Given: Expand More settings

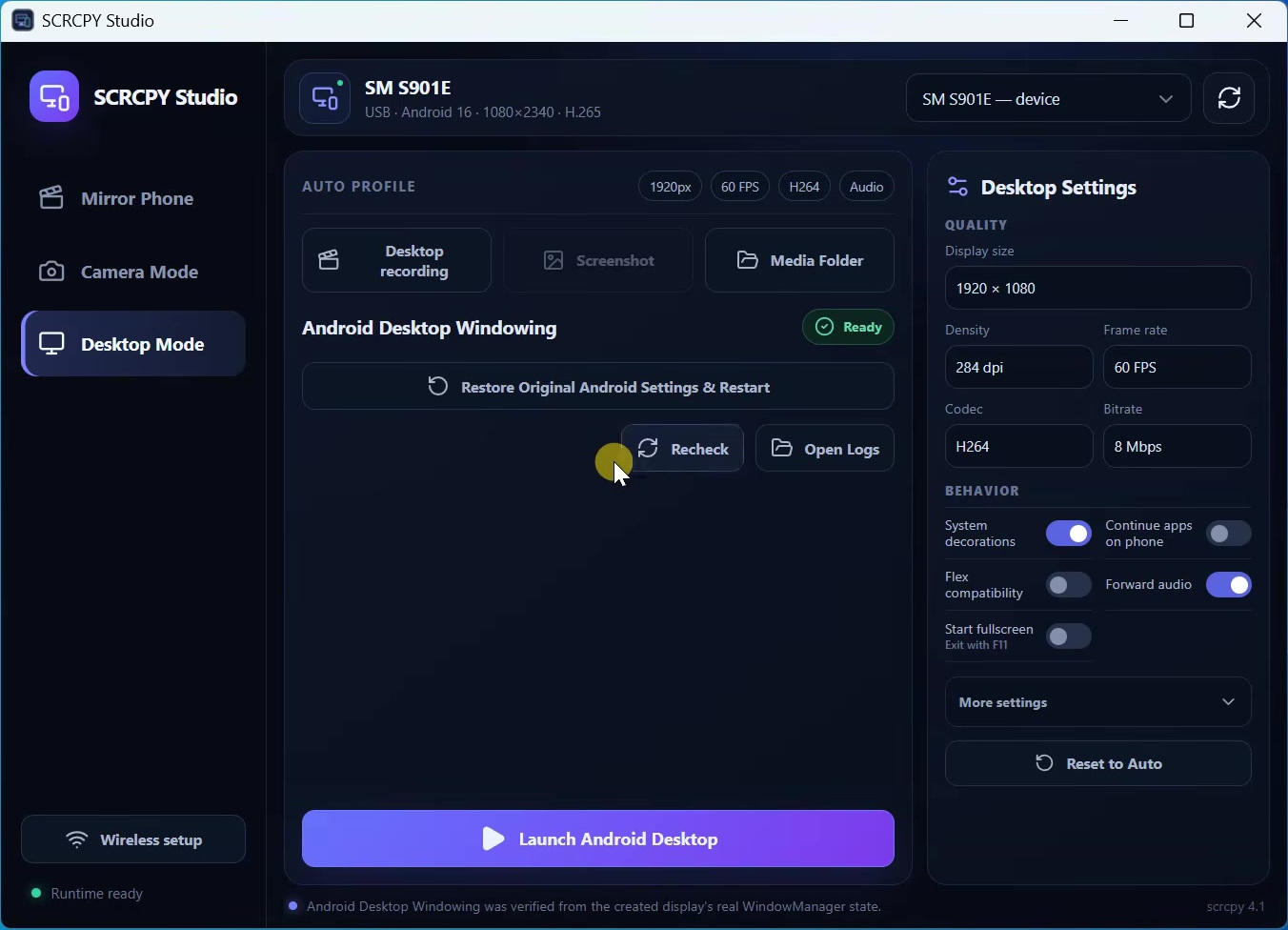Looking at the screenshot, I should tap(1098, 702).
